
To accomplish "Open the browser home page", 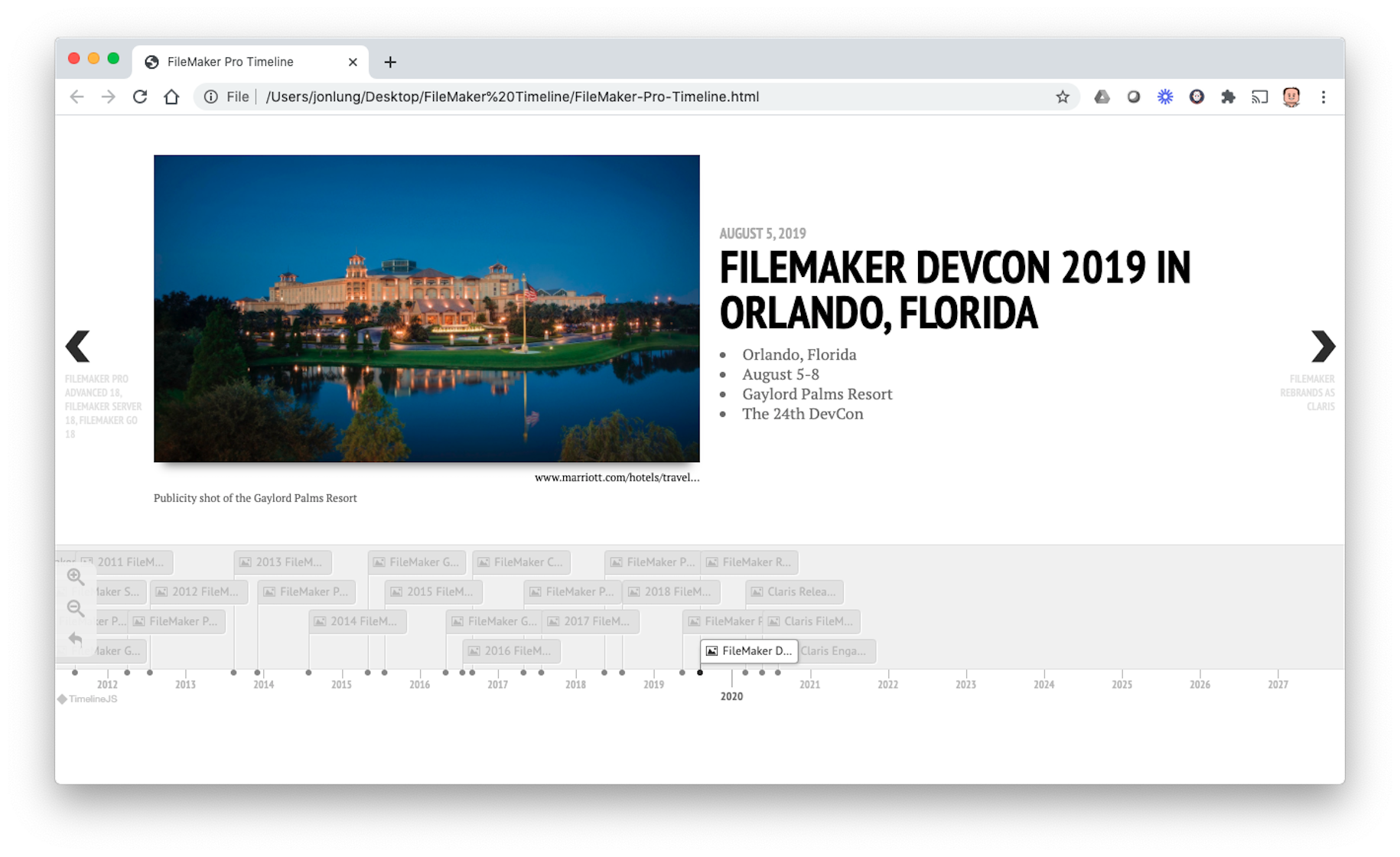I will coord(171,97).
